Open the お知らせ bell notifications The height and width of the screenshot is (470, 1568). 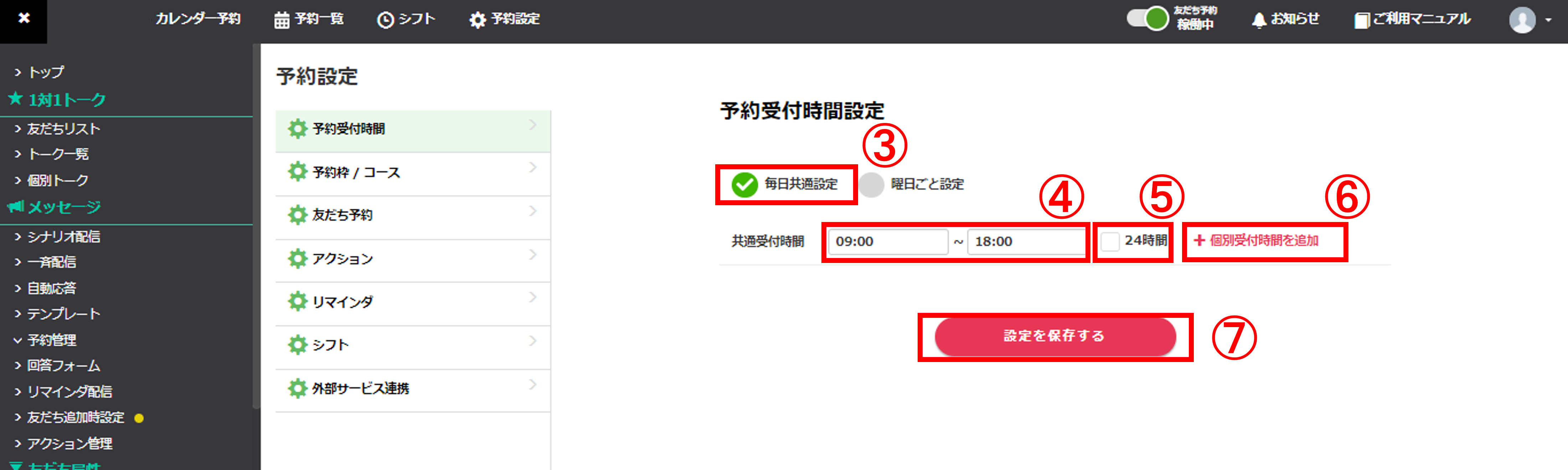(x=1259, y=20)
